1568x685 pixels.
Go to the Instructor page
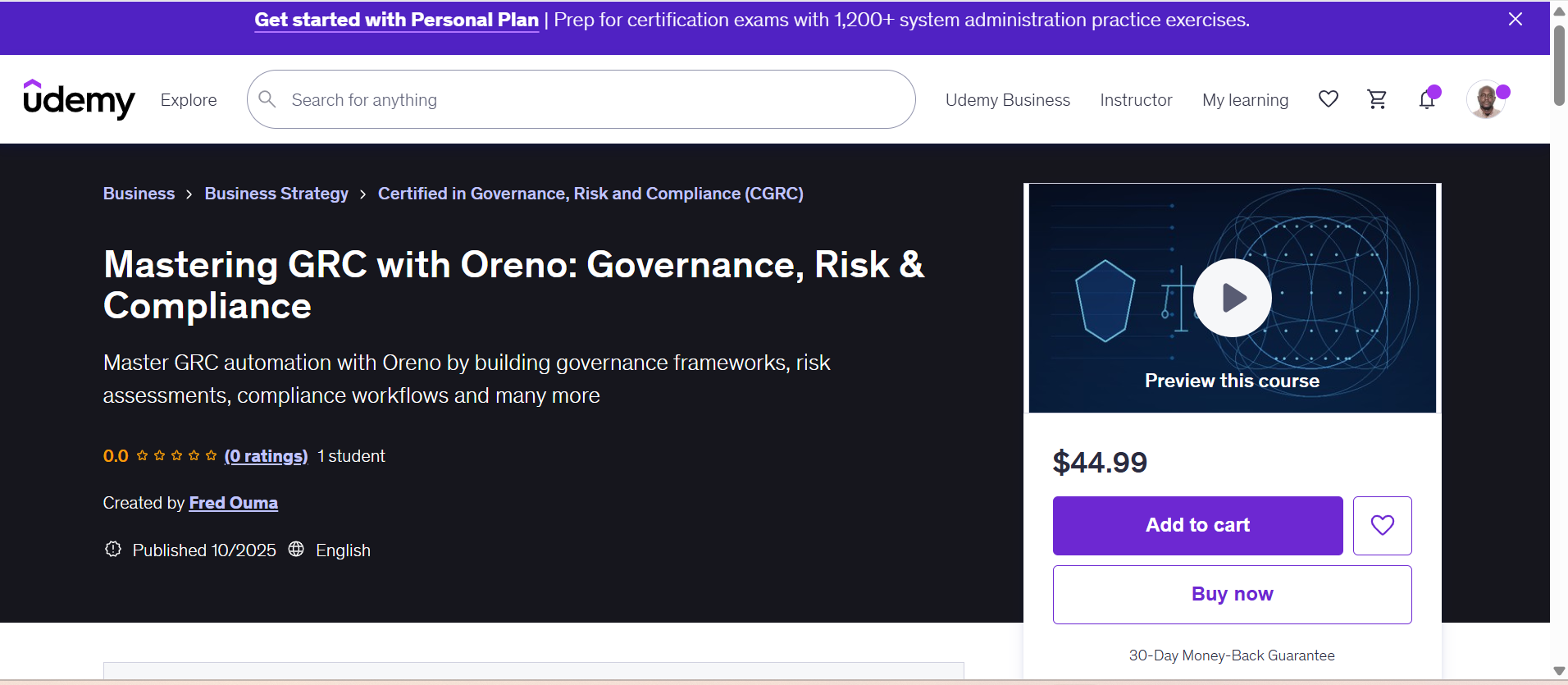1136,100
